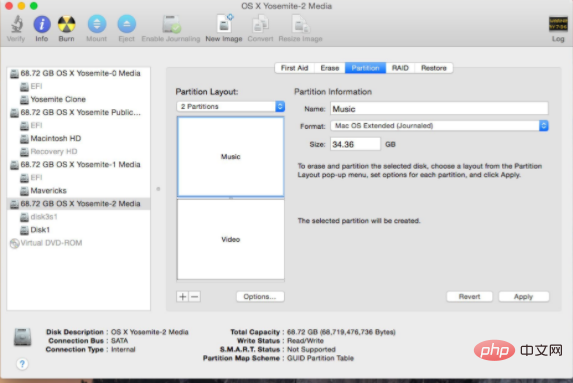The width and height of the screenshot is (573, 383).
Task: Click the sidebar splitter handle dot
Action: point(158,189)
